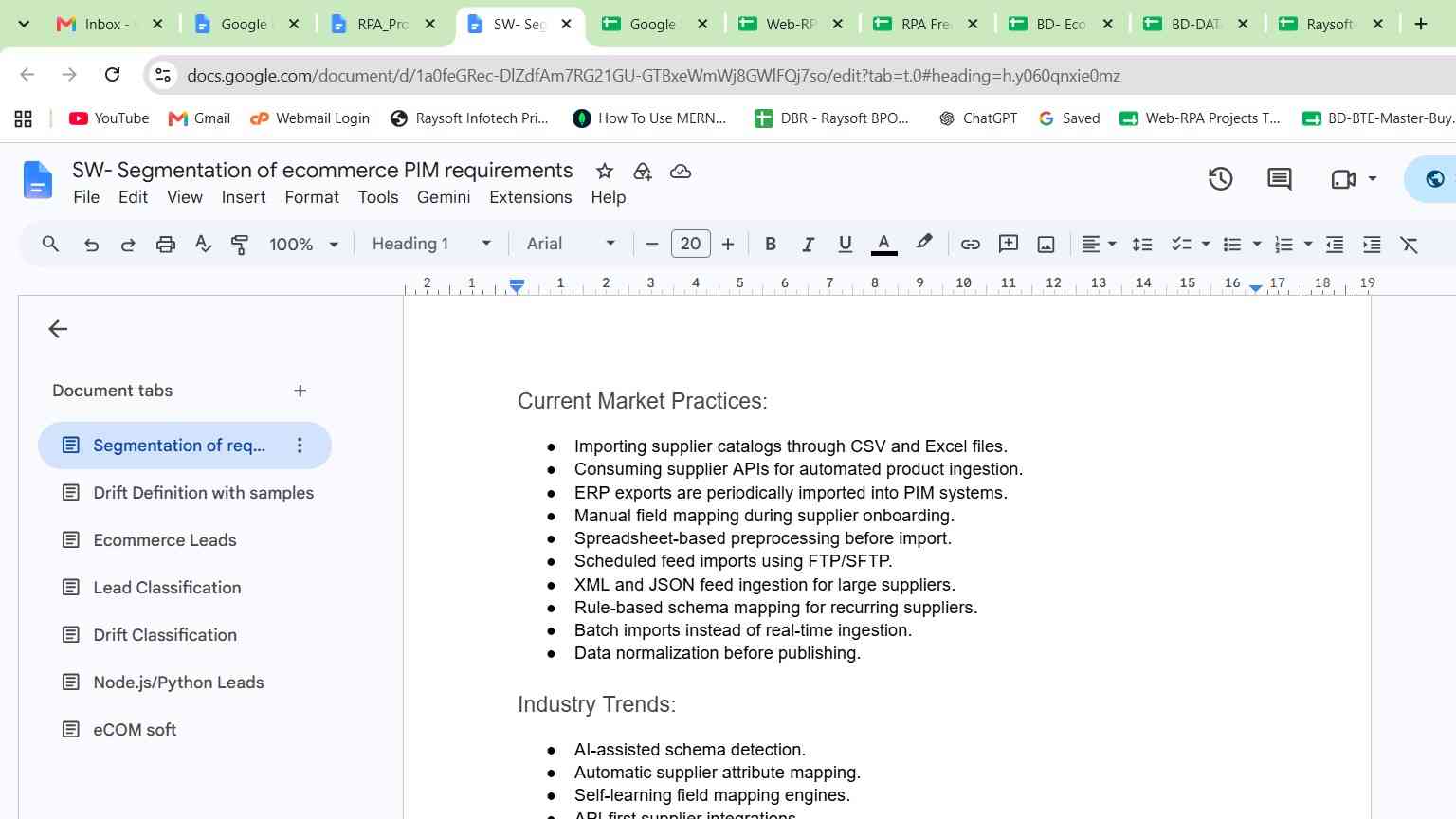Add a new document tab
Viewport: 1456px width, 819px height.
300,391
